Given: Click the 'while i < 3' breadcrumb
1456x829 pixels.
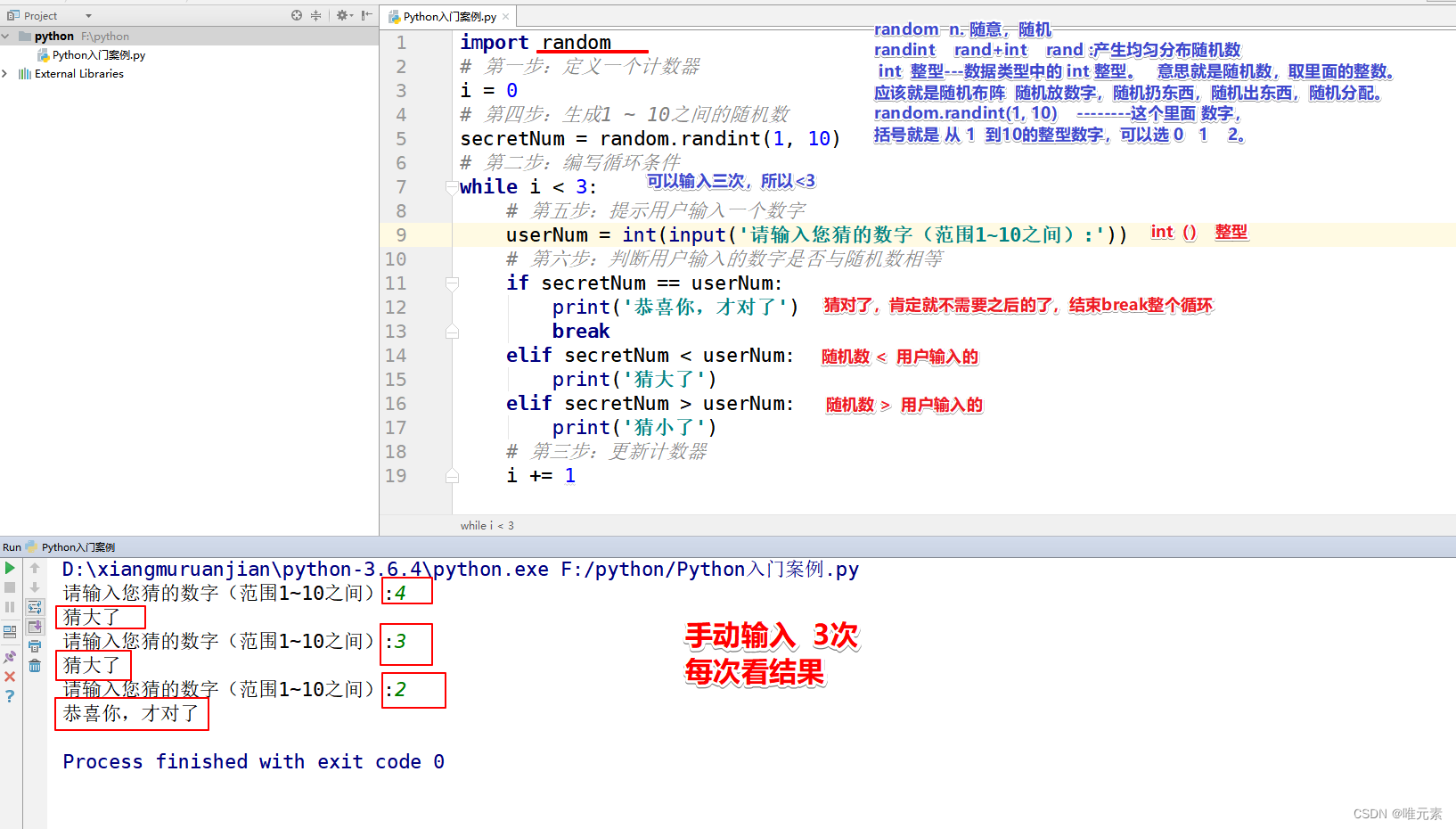Looking at the screenshot, I should point(487,525).
